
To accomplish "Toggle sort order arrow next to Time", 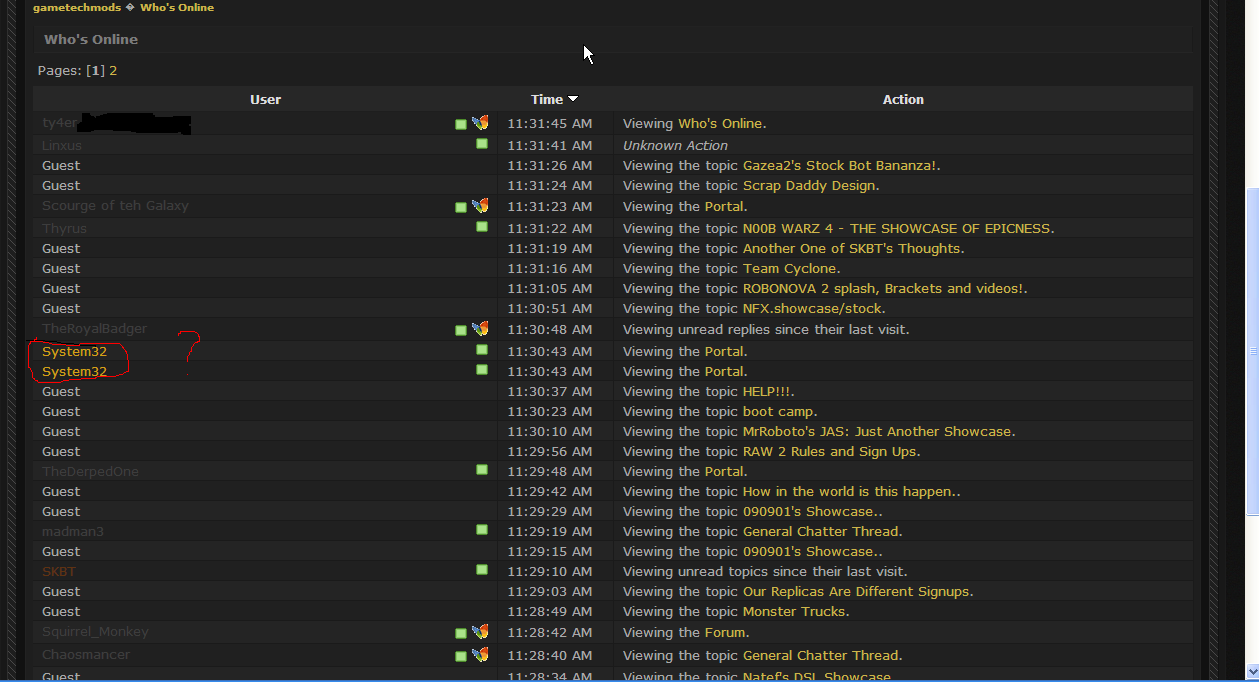I will [x=573, y=99].
